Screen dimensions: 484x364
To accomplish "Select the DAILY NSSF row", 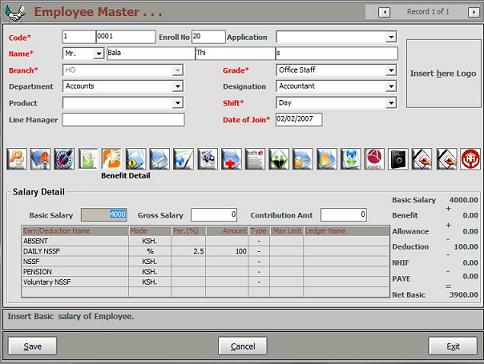I will click(205, 251).
